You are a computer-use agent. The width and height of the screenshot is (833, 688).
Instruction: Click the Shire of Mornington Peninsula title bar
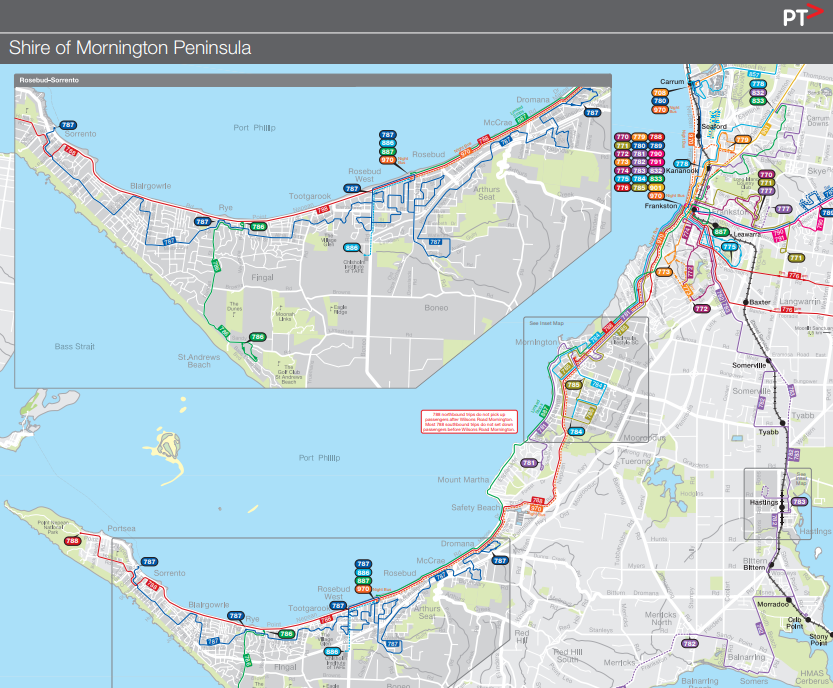click(x=130, y=45)
